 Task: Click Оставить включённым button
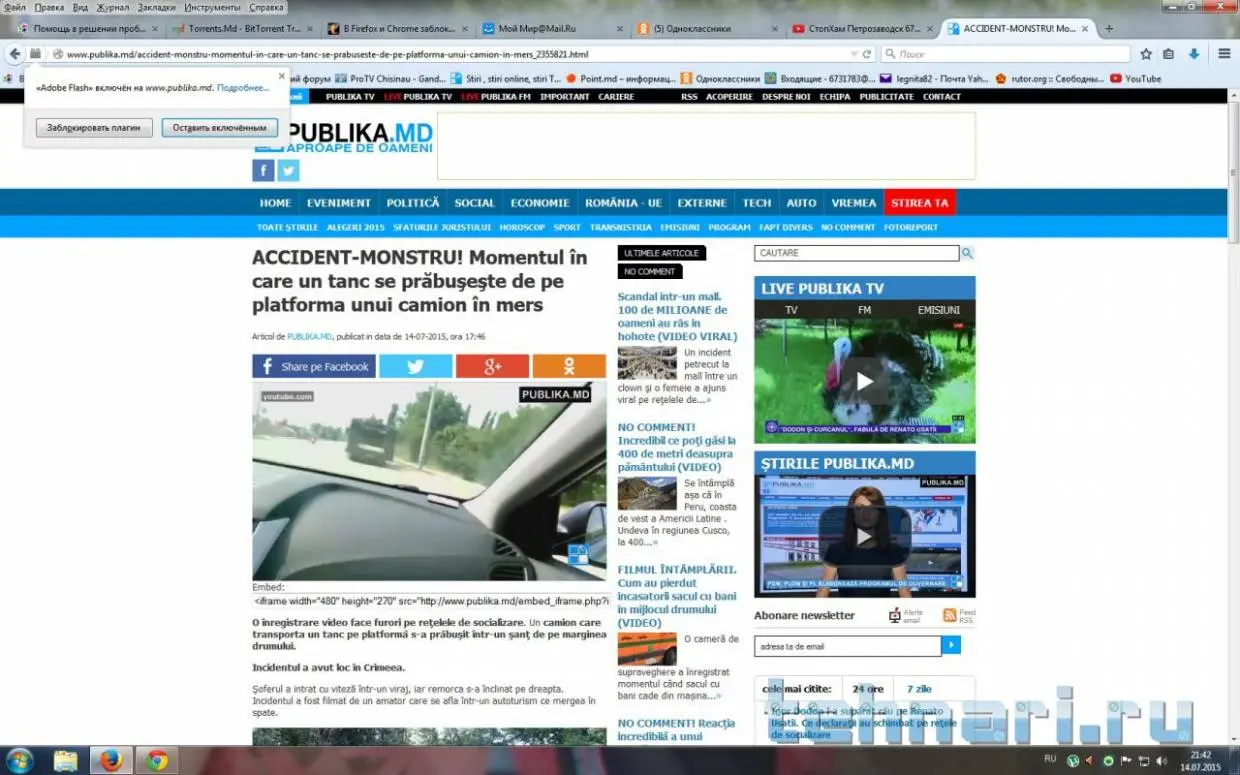tap(219, 128)
